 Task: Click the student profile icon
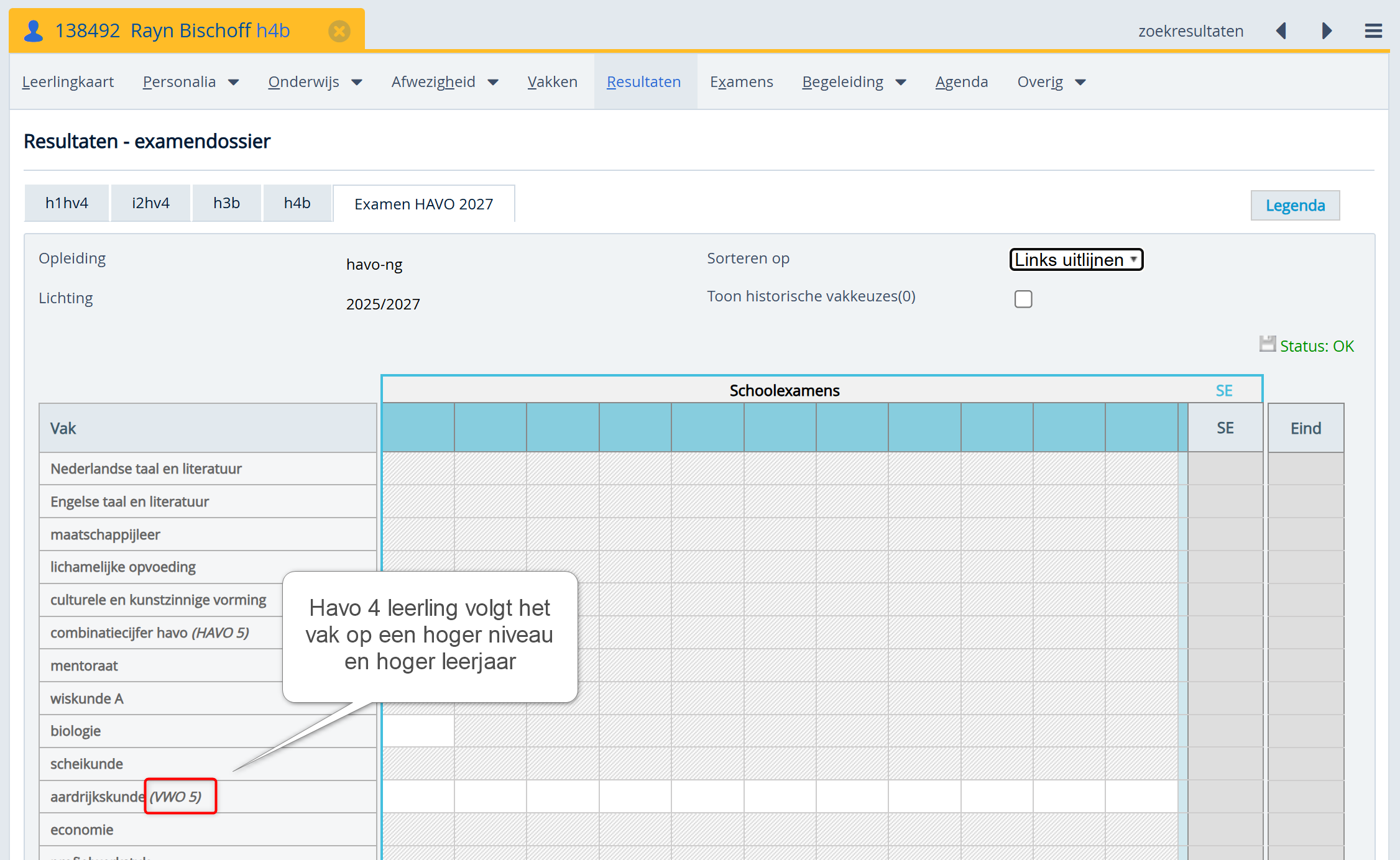[34, 30]
